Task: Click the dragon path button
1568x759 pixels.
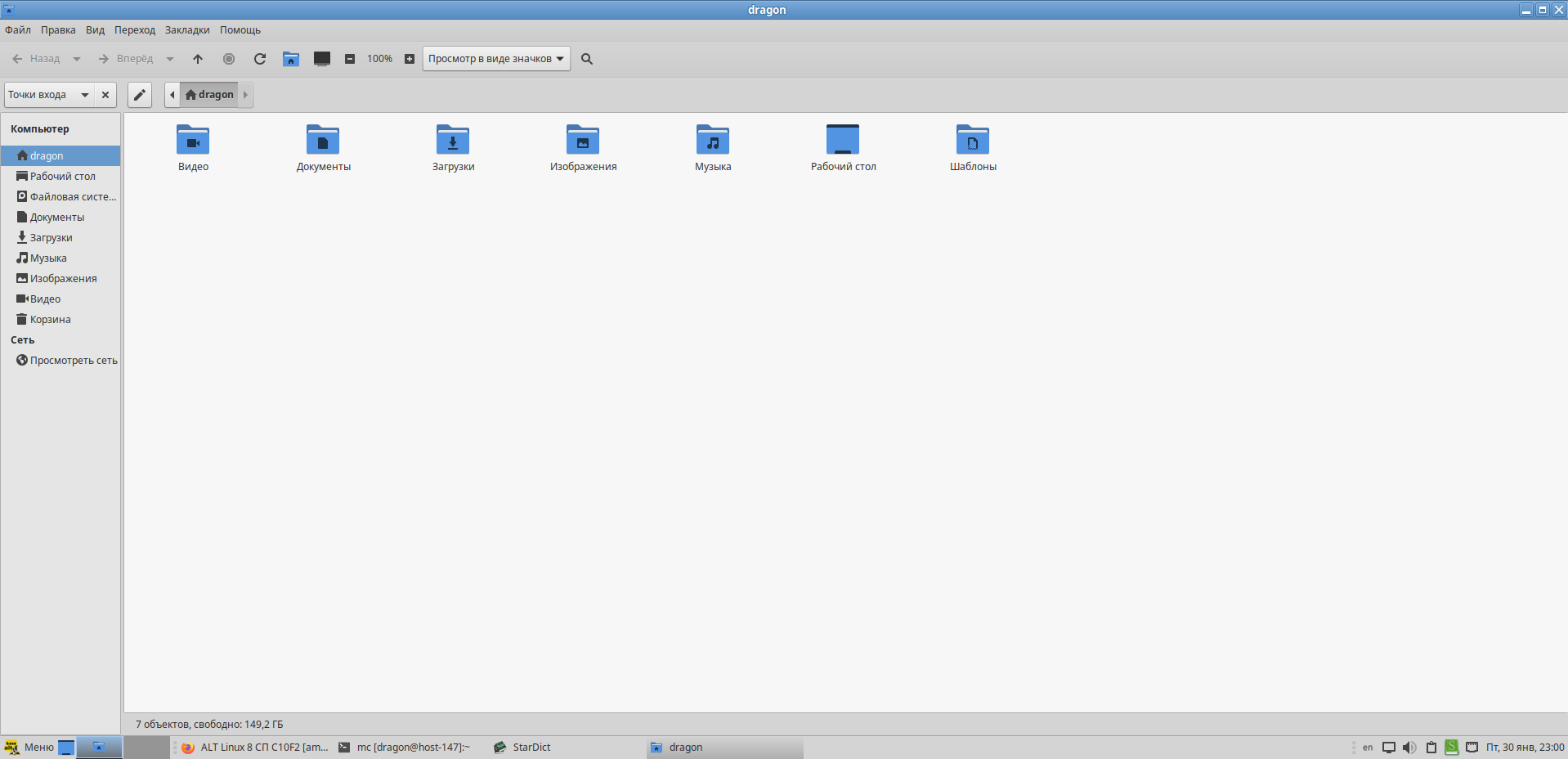Action: point(209,95)
